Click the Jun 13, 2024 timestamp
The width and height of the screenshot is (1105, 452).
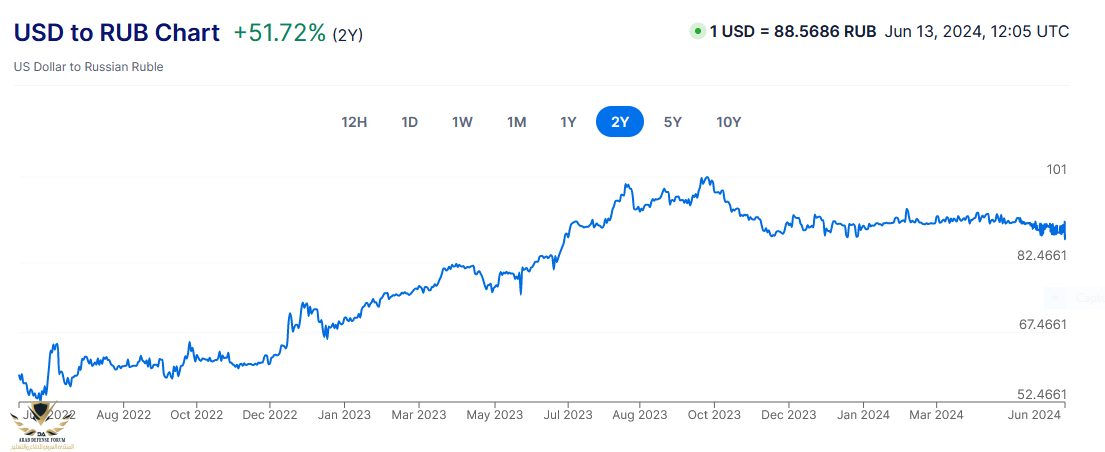[977, 31]
